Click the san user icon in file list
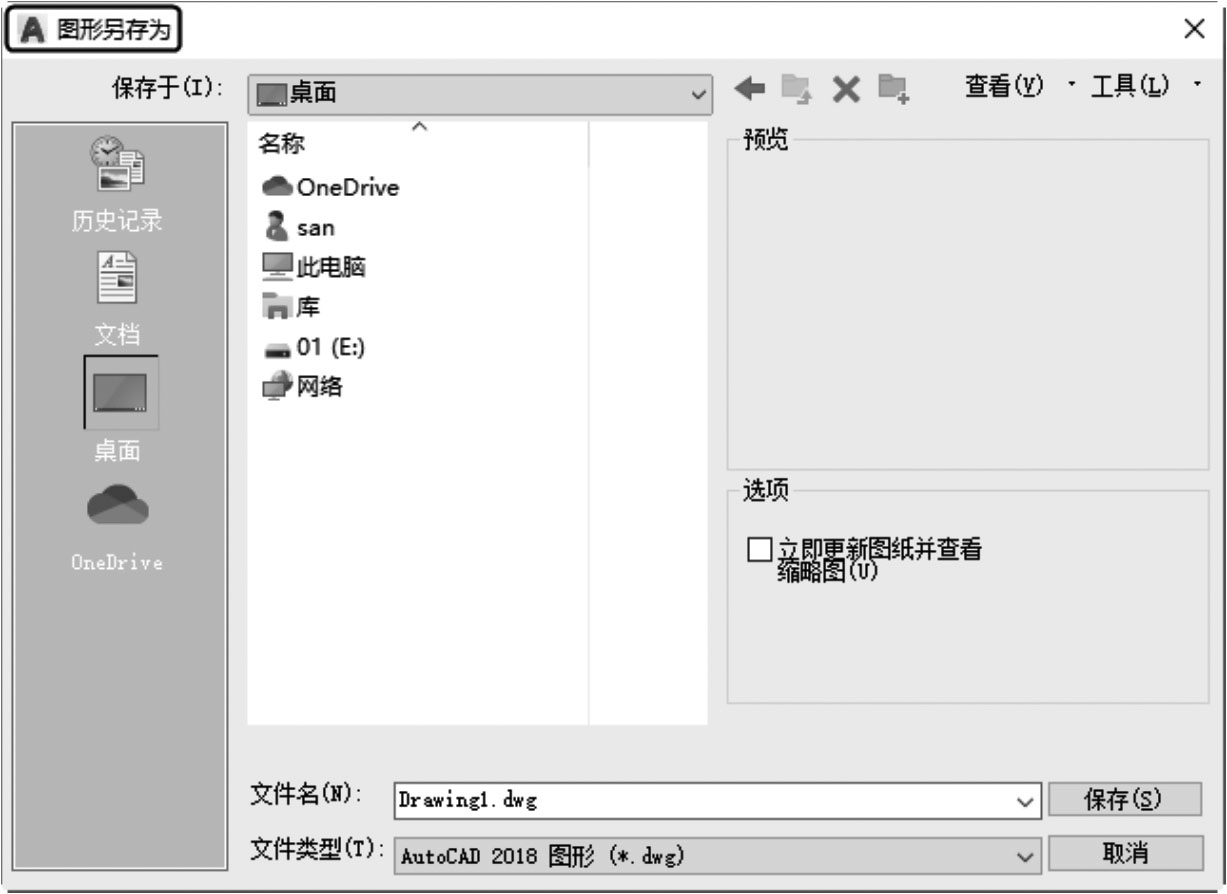Viewport: 1227px width, 894px height. (277, 227)
